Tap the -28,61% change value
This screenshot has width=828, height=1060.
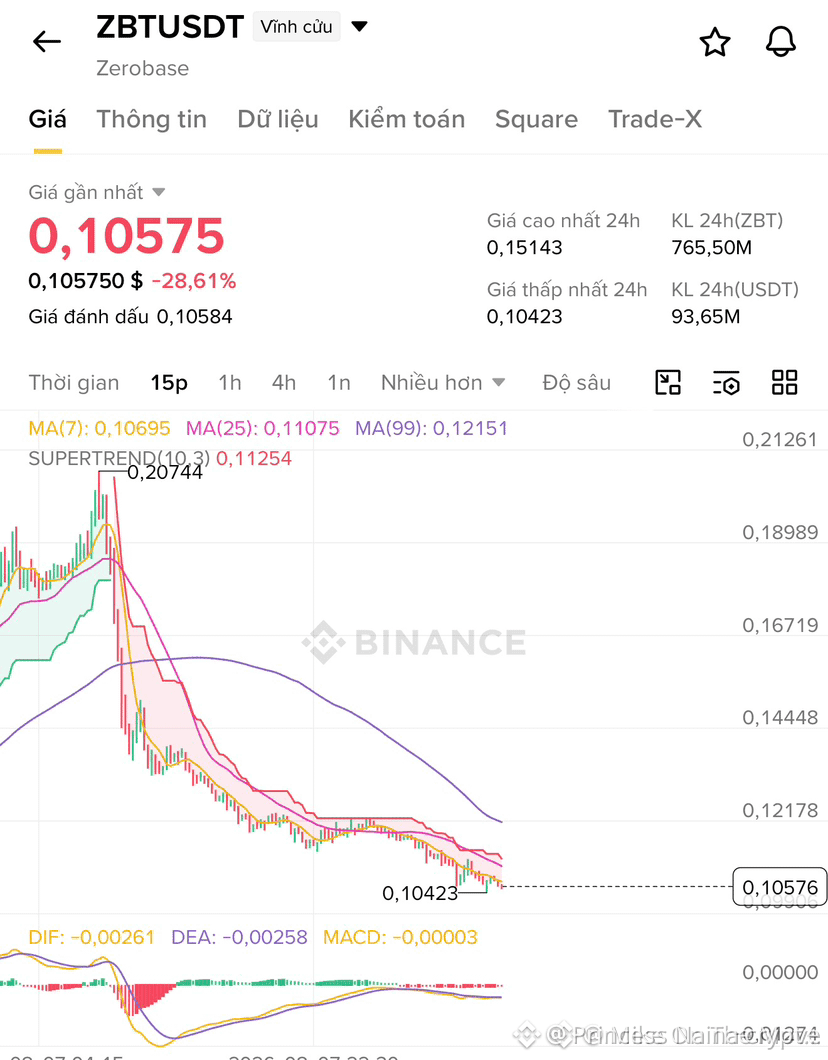pyautogui.click(x=194, y=281)
